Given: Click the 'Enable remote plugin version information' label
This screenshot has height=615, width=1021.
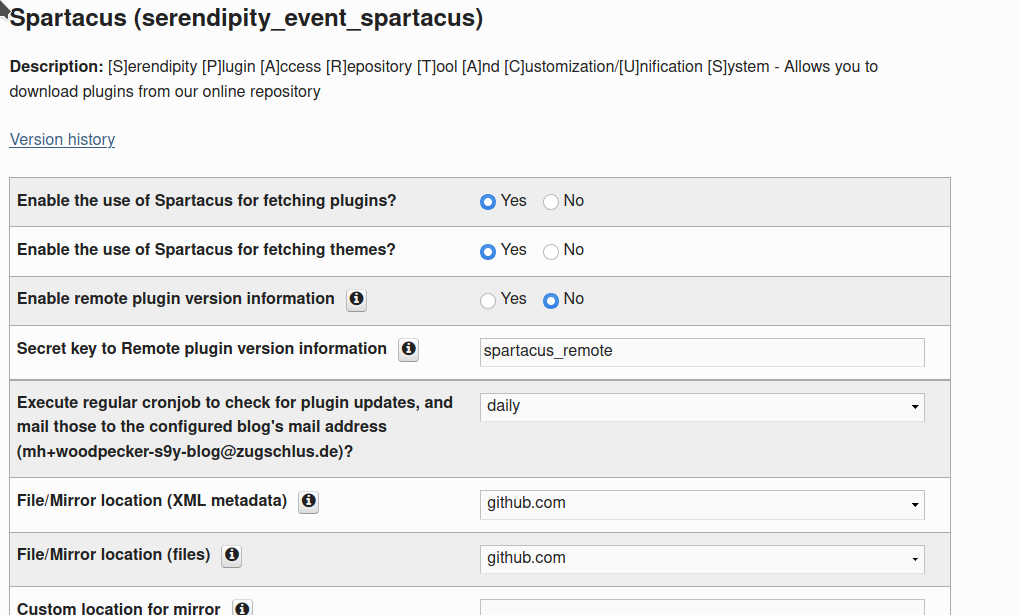Looking at the screenshot, I should click(x=176, y=299).
